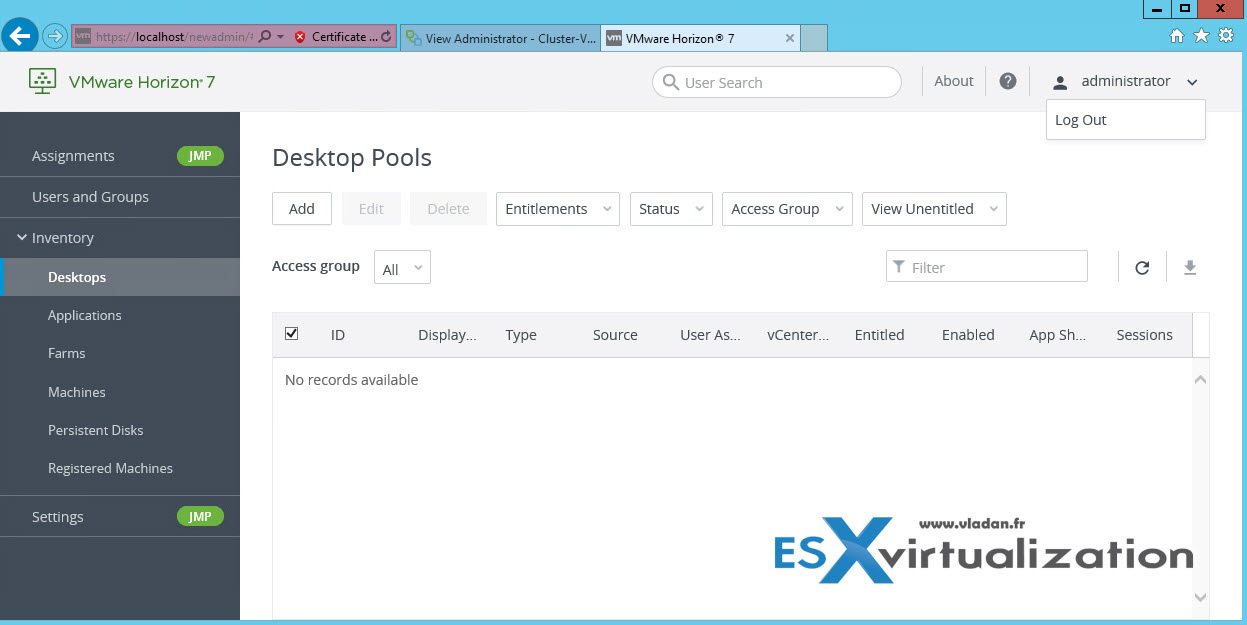Open Machines in the sidebar

tap(77, 392)
